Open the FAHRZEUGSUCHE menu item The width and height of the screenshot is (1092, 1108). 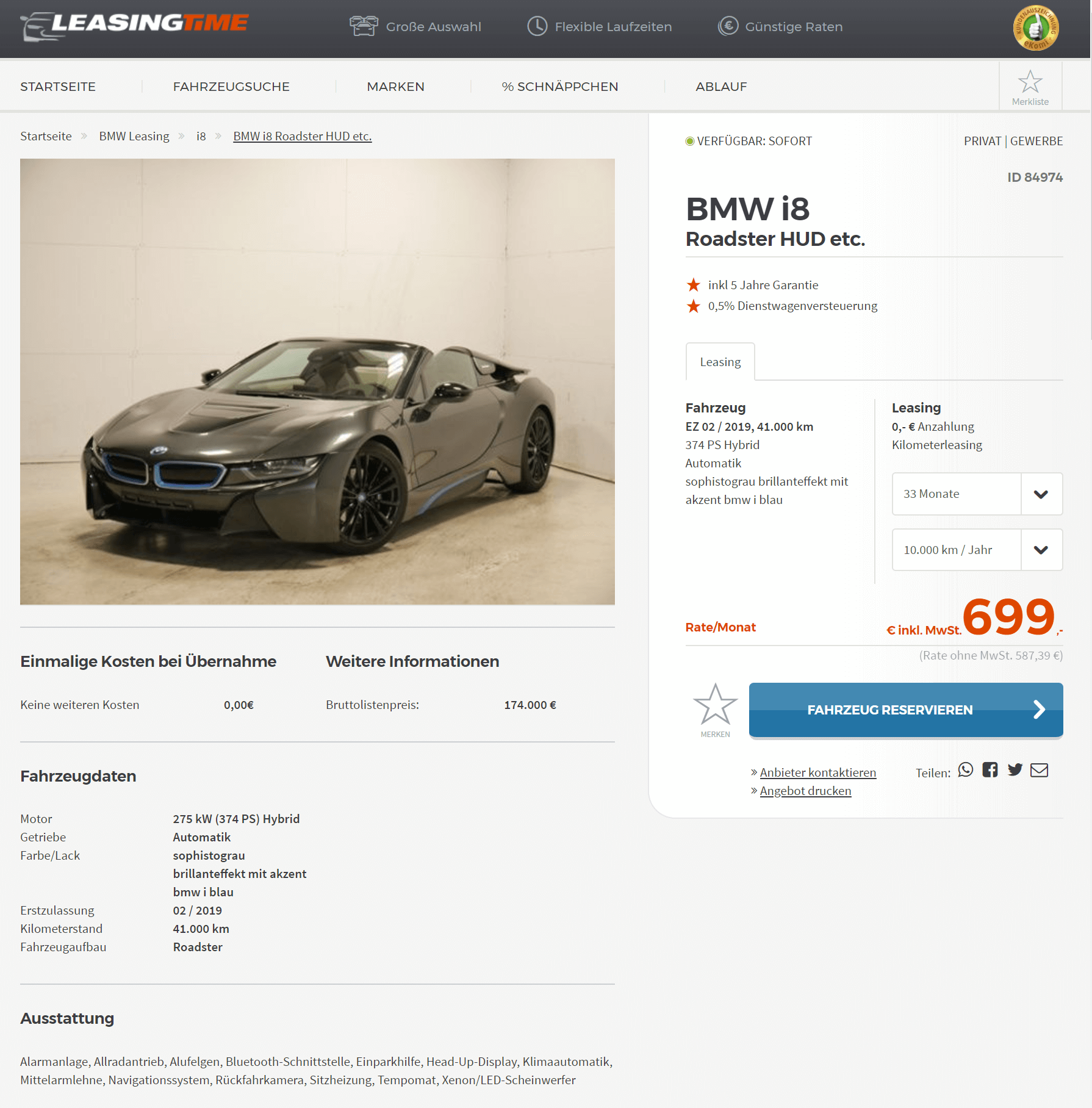coord(231,87)
